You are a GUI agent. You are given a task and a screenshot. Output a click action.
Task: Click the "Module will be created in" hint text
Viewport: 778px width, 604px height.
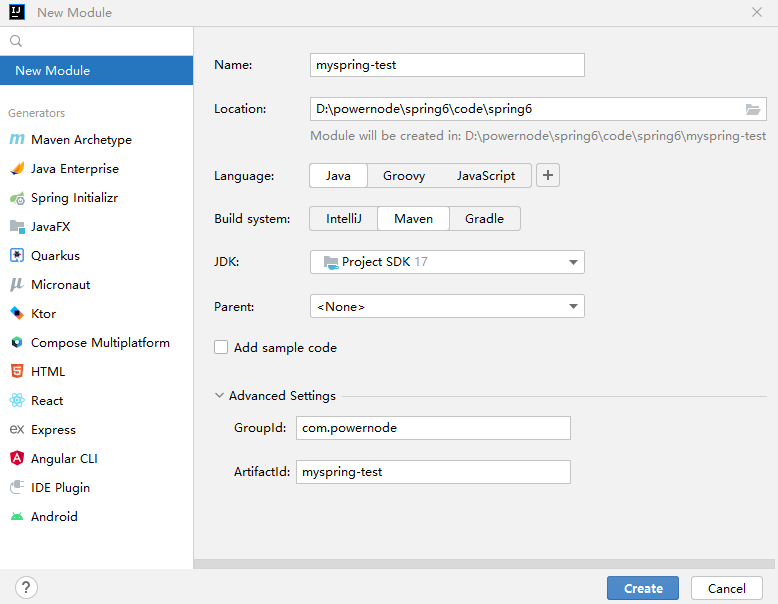point(538,136)
